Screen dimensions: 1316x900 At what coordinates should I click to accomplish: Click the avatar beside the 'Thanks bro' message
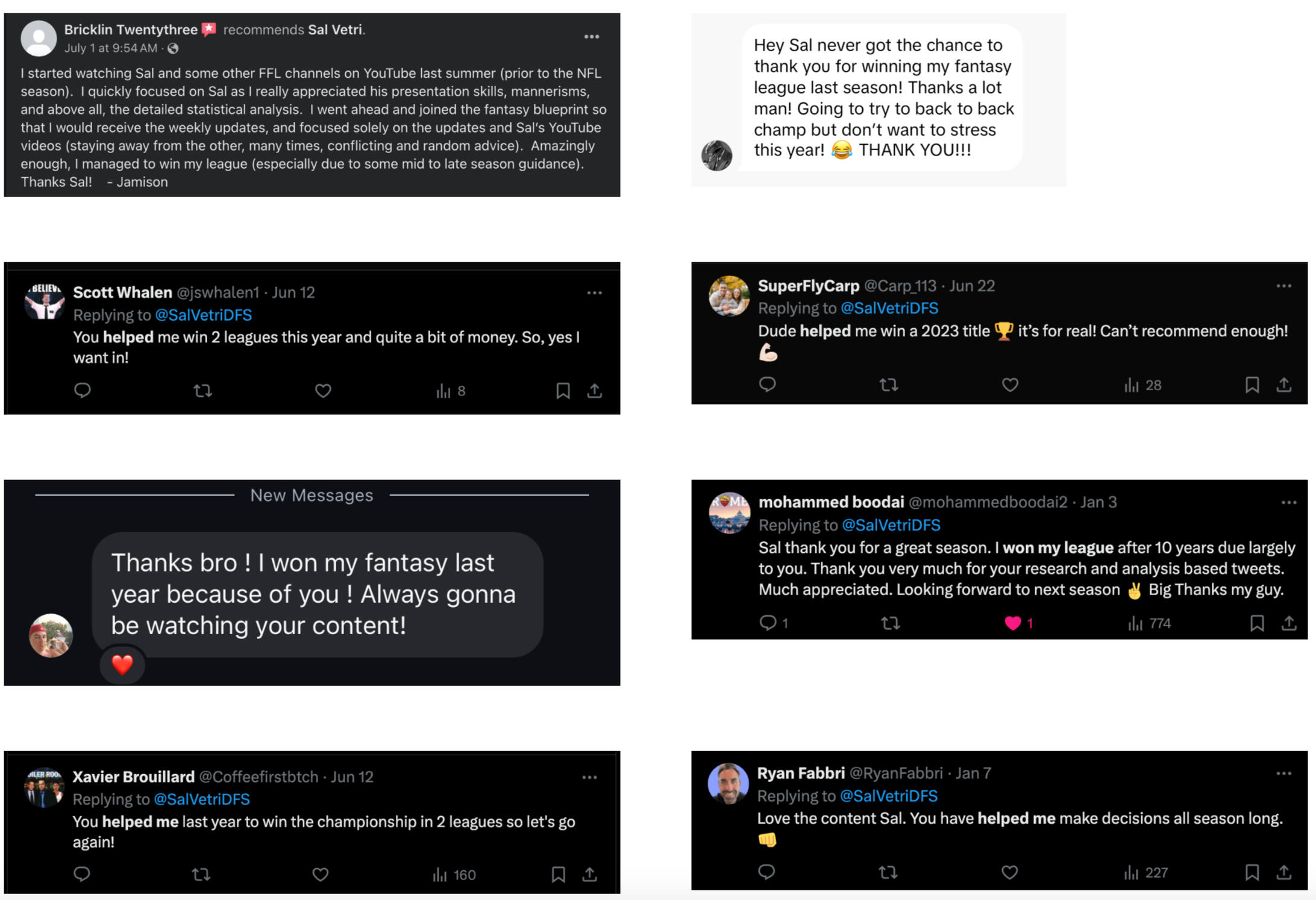click(x=51, y=635)
